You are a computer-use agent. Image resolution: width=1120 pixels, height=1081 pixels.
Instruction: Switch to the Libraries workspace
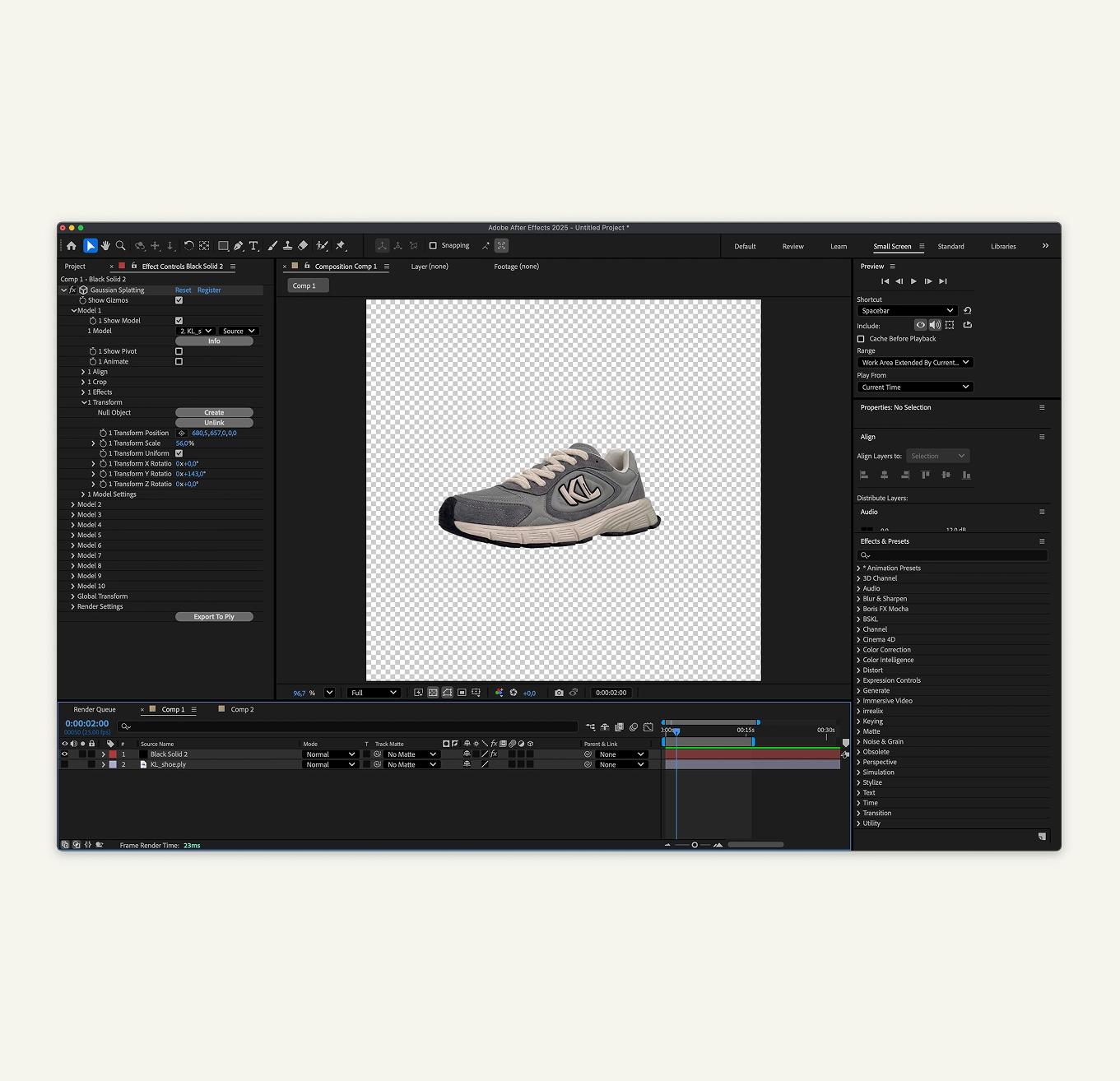point(1003,247)
